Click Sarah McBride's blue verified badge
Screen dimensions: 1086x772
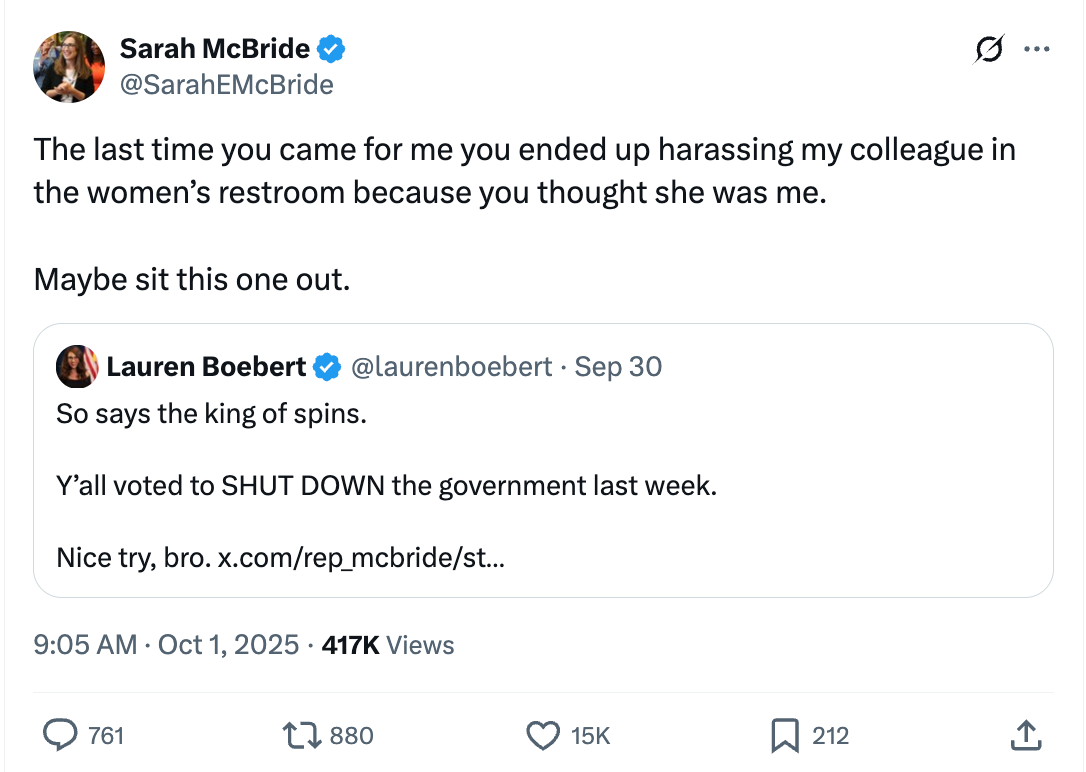332,48
